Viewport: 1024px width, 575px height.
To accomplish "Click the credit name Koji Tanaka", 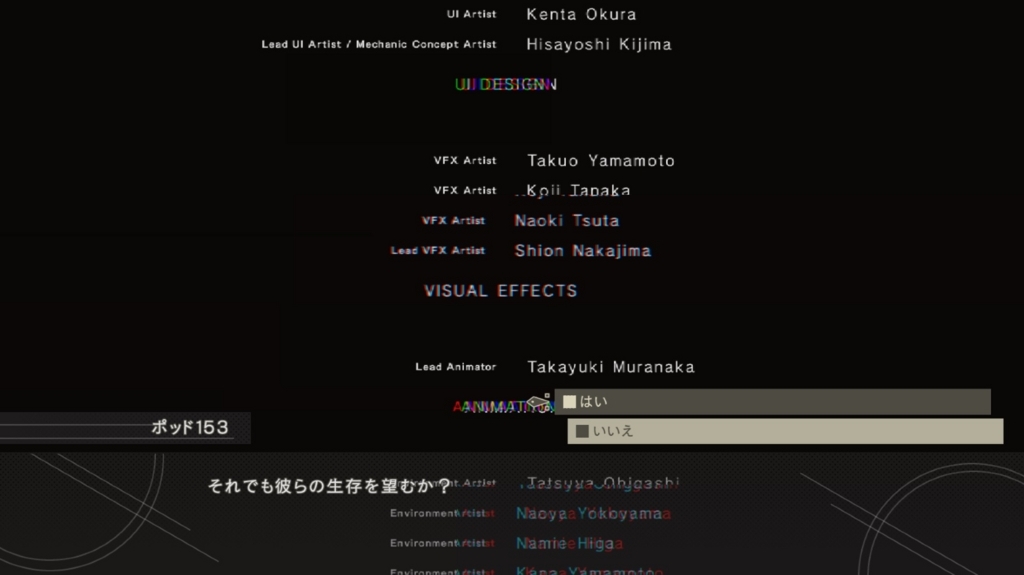I will 578,191.
